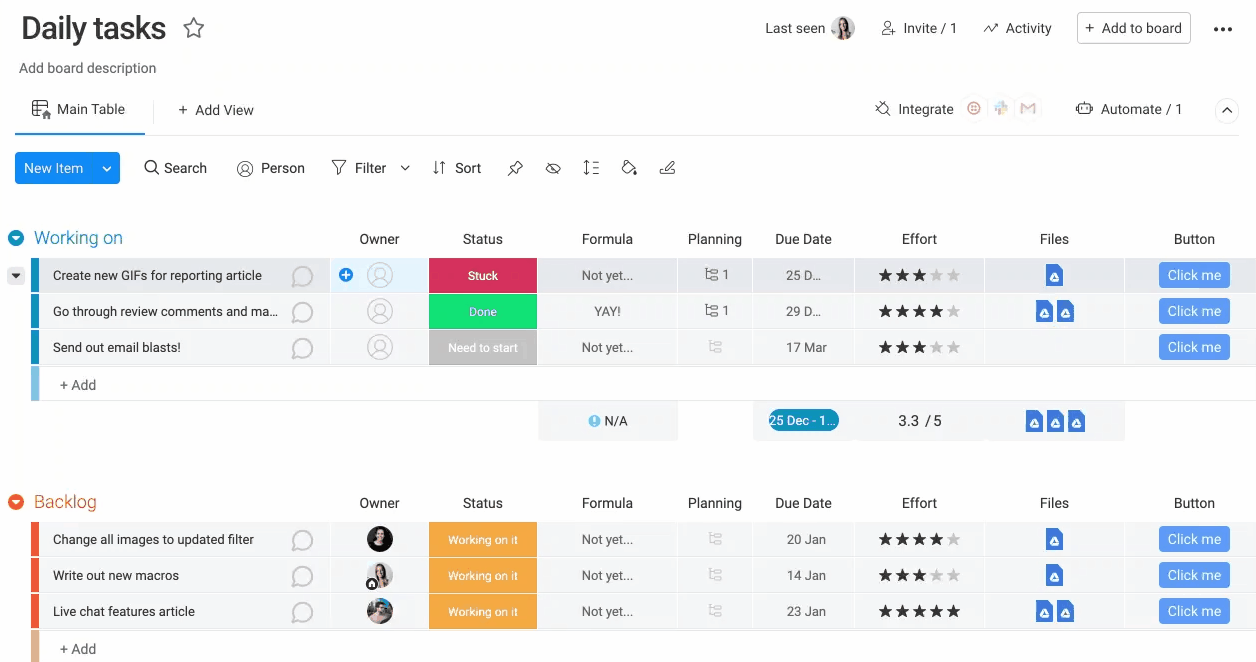Open file attachment in Write out new macros row

point(1054,576)
